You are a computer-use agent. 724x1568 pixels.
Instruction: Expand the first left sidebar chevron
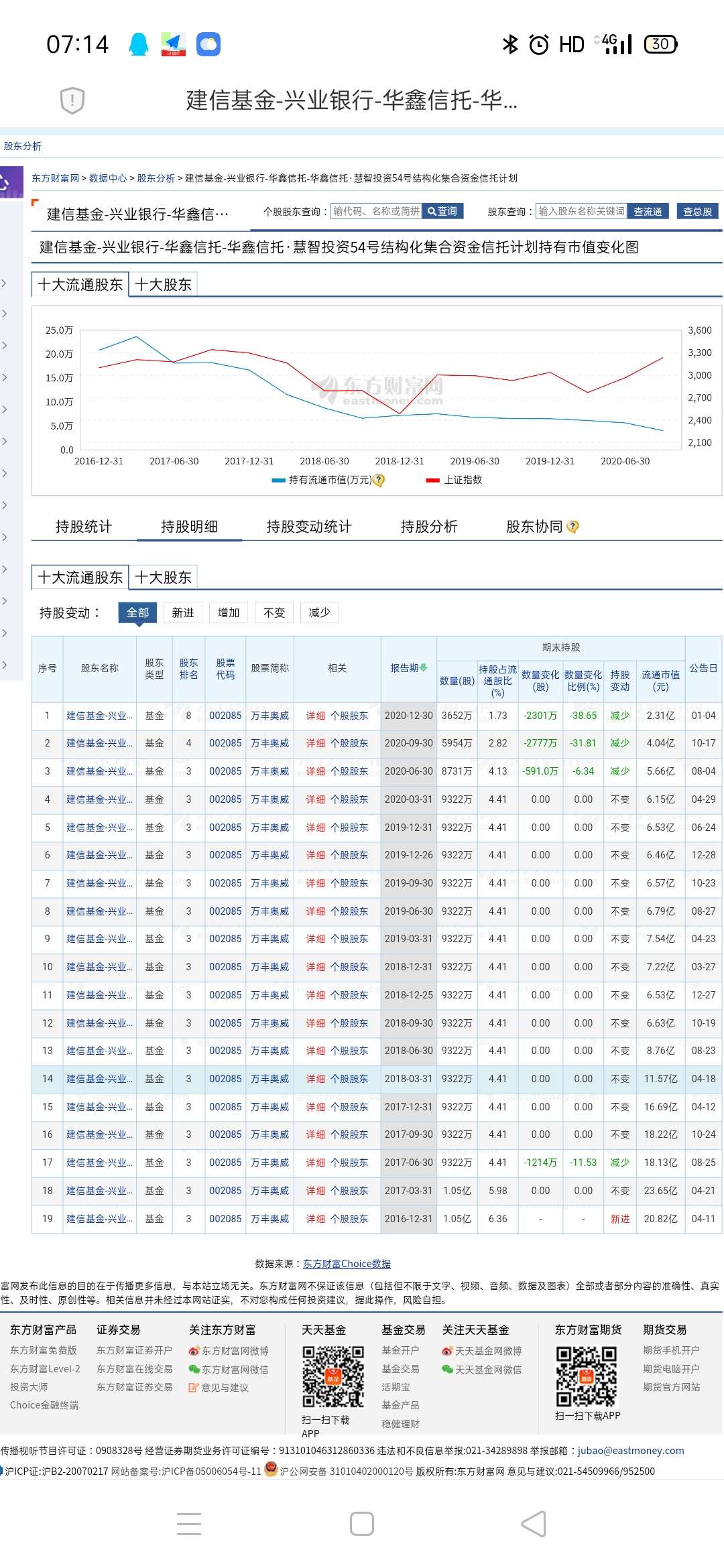tap(4, 283)
